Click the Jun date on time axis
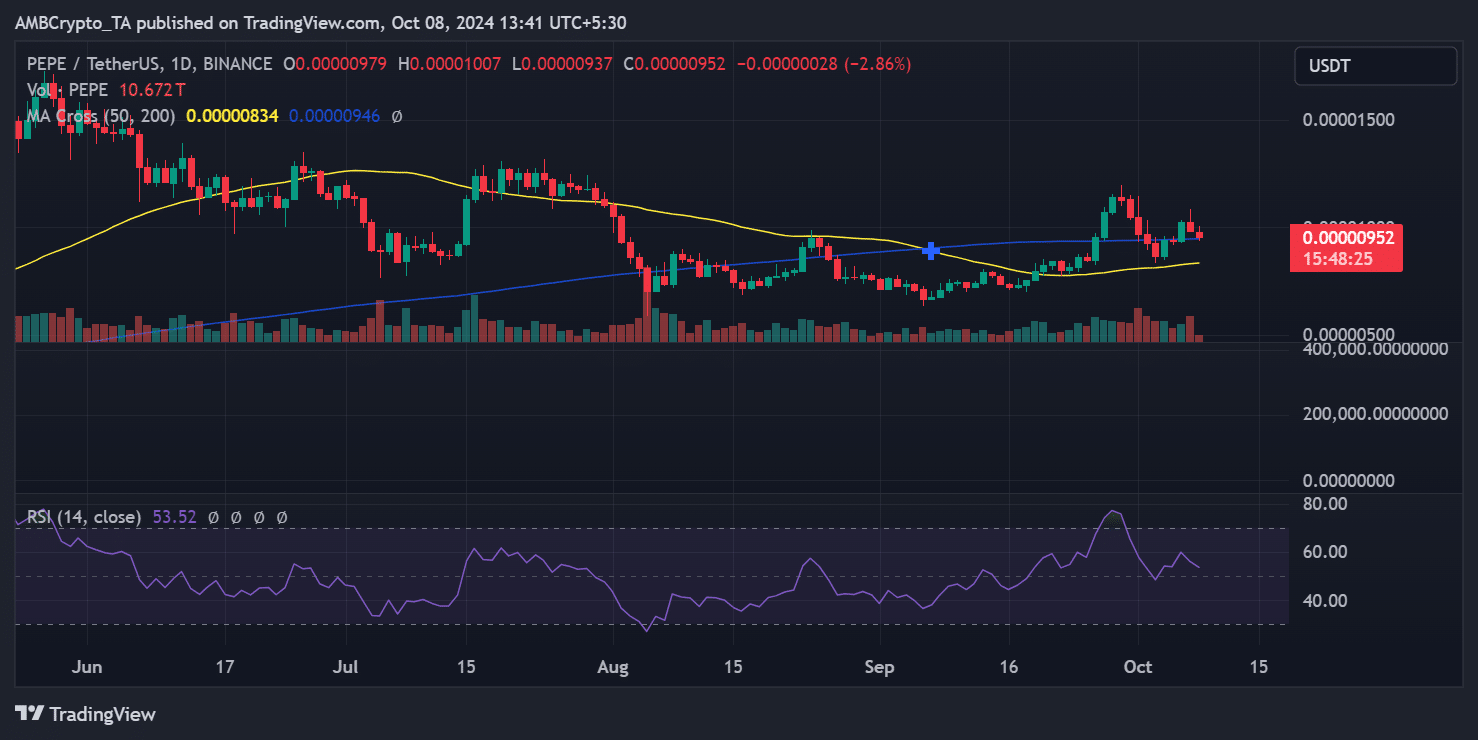This screenshot has width=1478, height=740. pyautogui.click(x=88, y=666)
